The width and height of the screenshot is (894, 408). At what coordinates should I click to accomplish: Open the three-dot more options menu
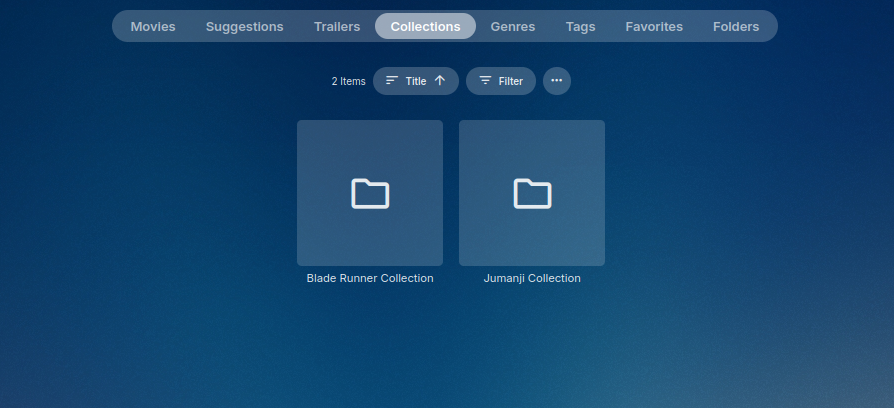557,81
